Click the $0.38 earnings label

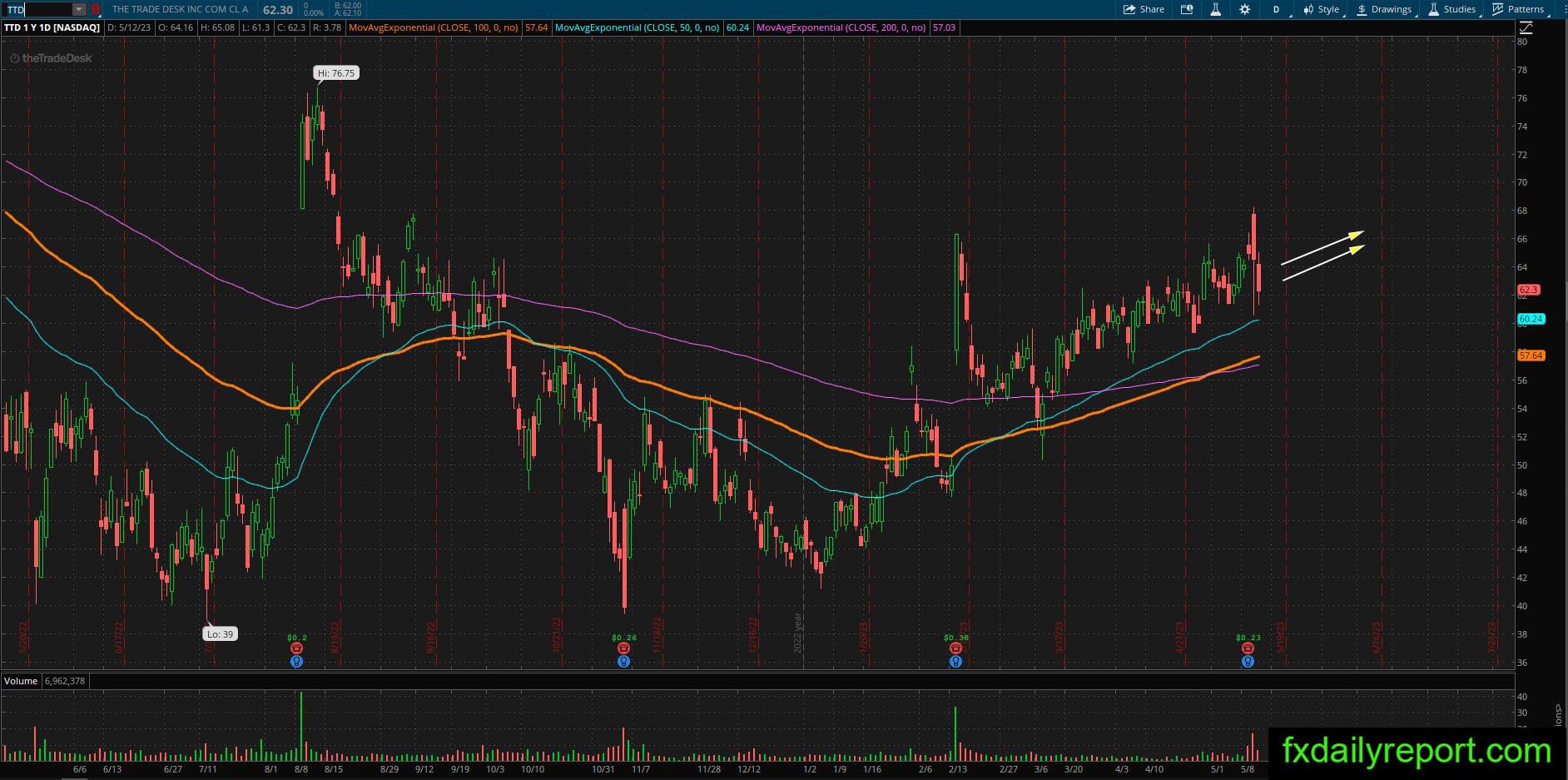(x=956, y=638)
